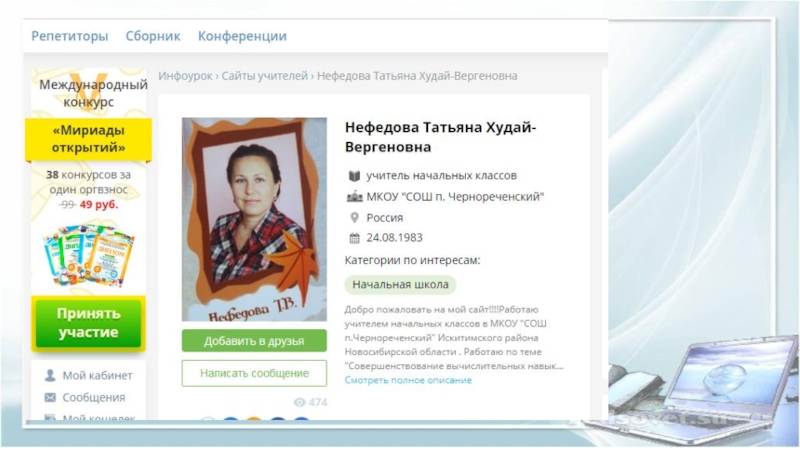Follow the Инфоурок breadcrumb link
This screenshot has height=450, width=800.
[x=185, y=76]
